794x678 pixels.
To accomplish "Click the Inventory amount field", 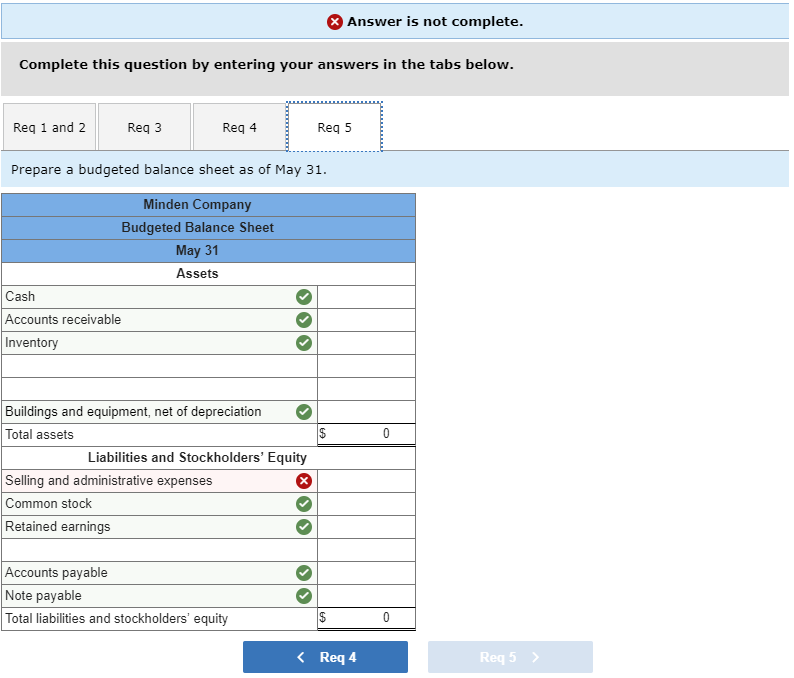I will tap(366, 343).
